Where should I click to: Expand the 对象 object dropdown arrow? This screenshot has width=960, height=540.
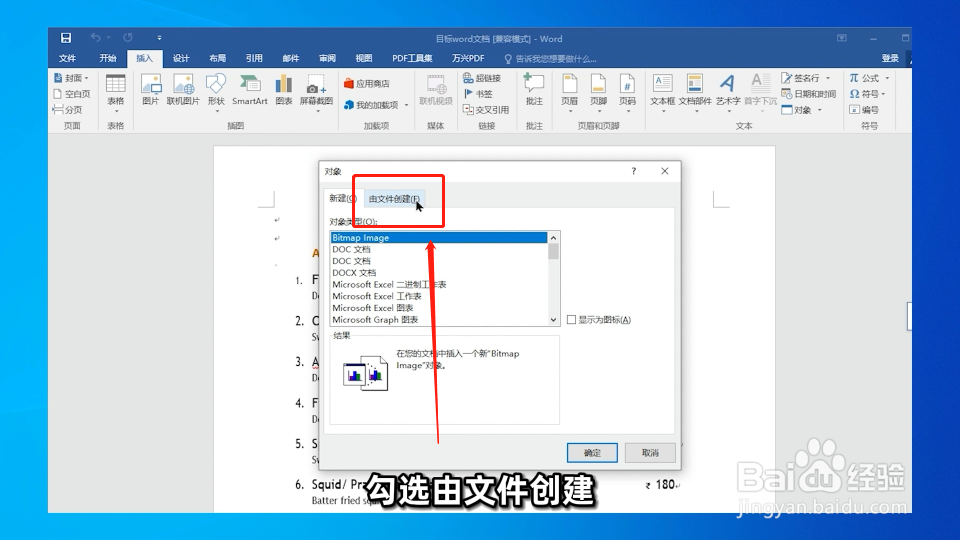820,110
